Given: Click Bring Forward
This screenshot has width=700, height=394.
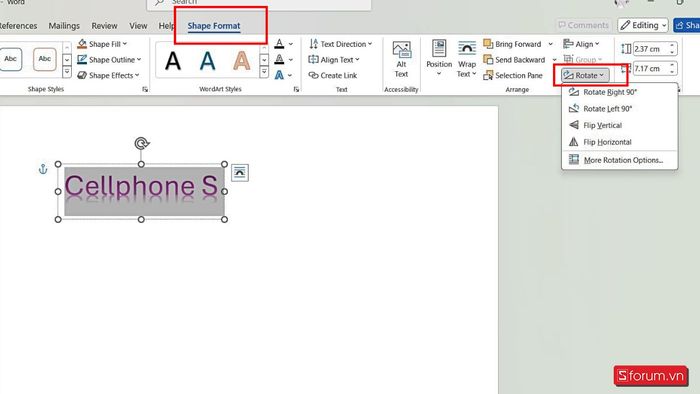Looking at the screenshot, I should click(x=512, y=44).
